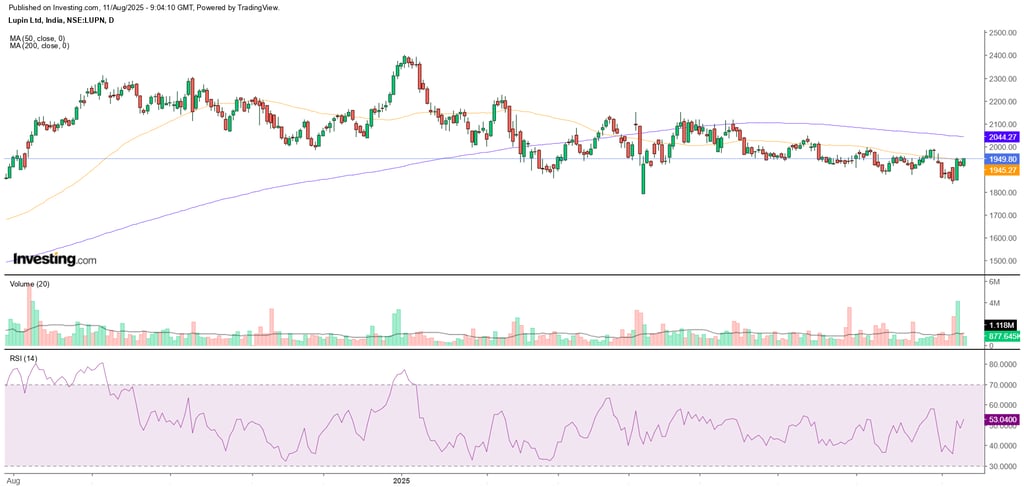Click the 2300.00 price axis label
Viewport: 1024px width, 487px height.
pyautogui.click(x=1003, y=78)
